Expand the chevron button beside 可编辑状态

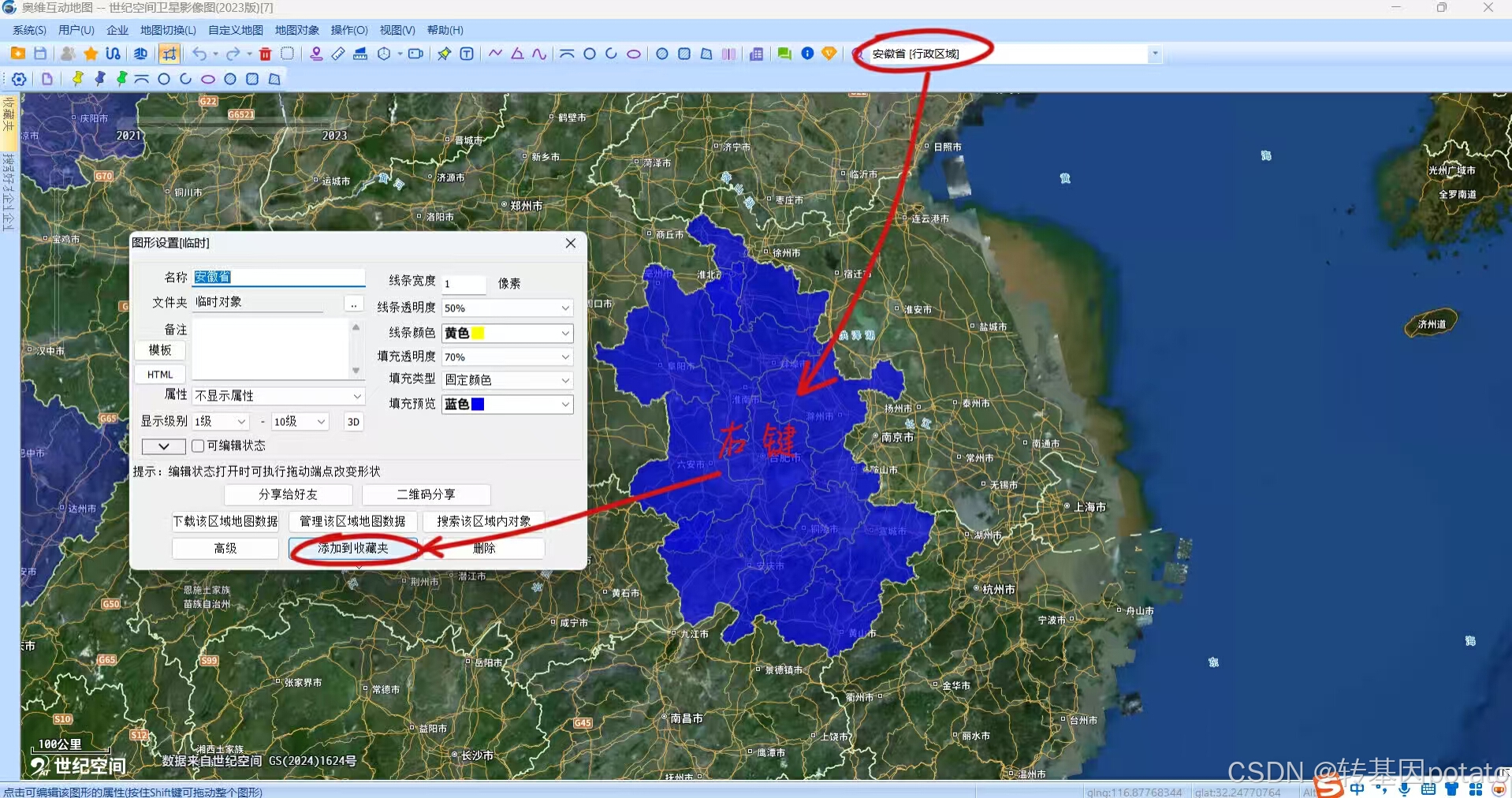163,446
